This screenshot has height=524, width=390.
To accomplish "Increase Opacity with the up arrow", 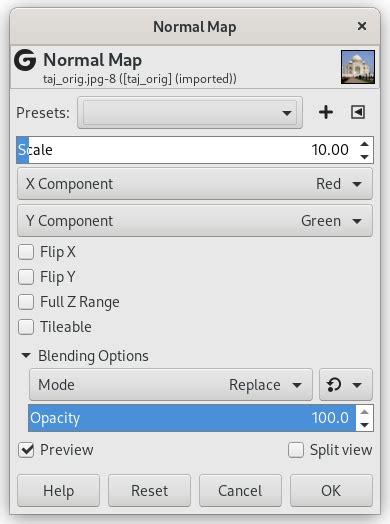I will click(364, 412).
